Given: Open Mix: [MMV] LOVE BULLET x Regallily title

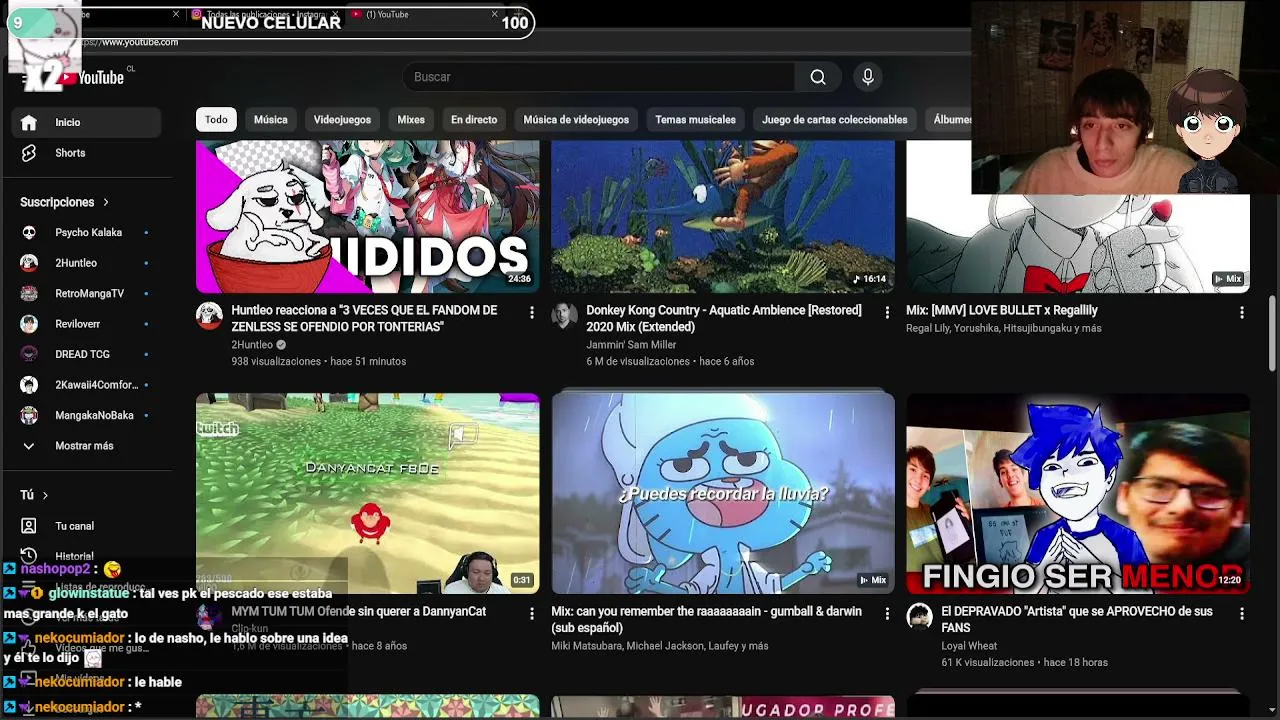Looking at the screenshot, I should tap(1002, 311).
